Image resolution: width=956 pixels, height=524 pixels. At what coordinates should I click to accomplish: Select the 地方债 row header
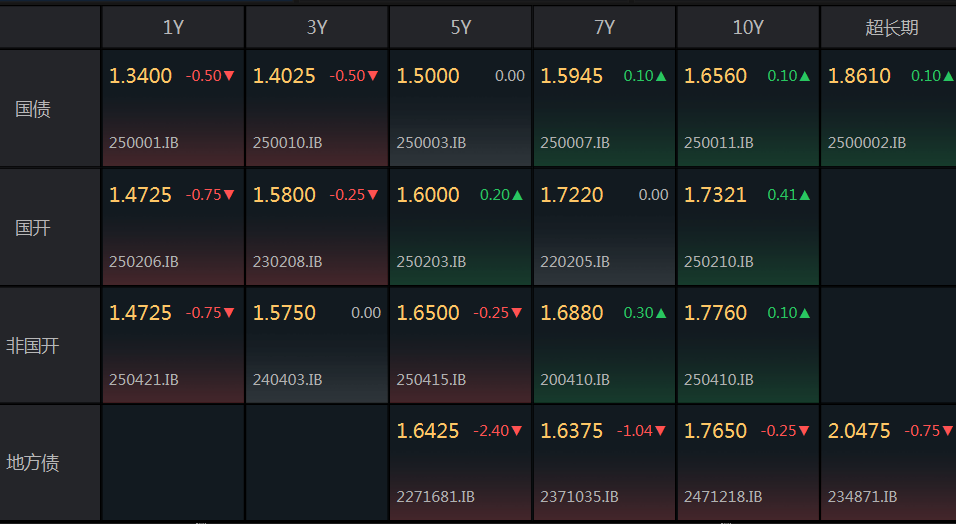[50, 462]
